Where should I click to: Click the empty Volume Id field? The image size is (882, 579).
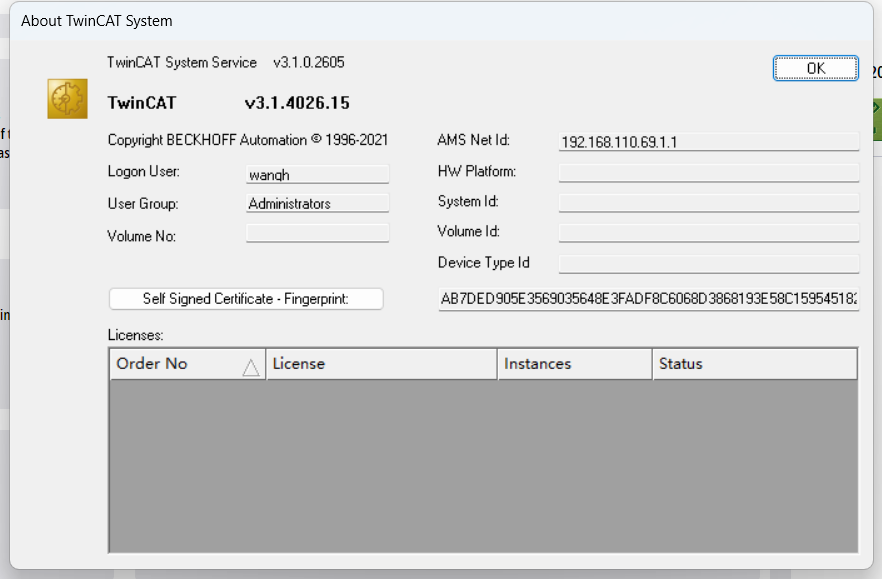pyautogui.click(x=709, y=233)
